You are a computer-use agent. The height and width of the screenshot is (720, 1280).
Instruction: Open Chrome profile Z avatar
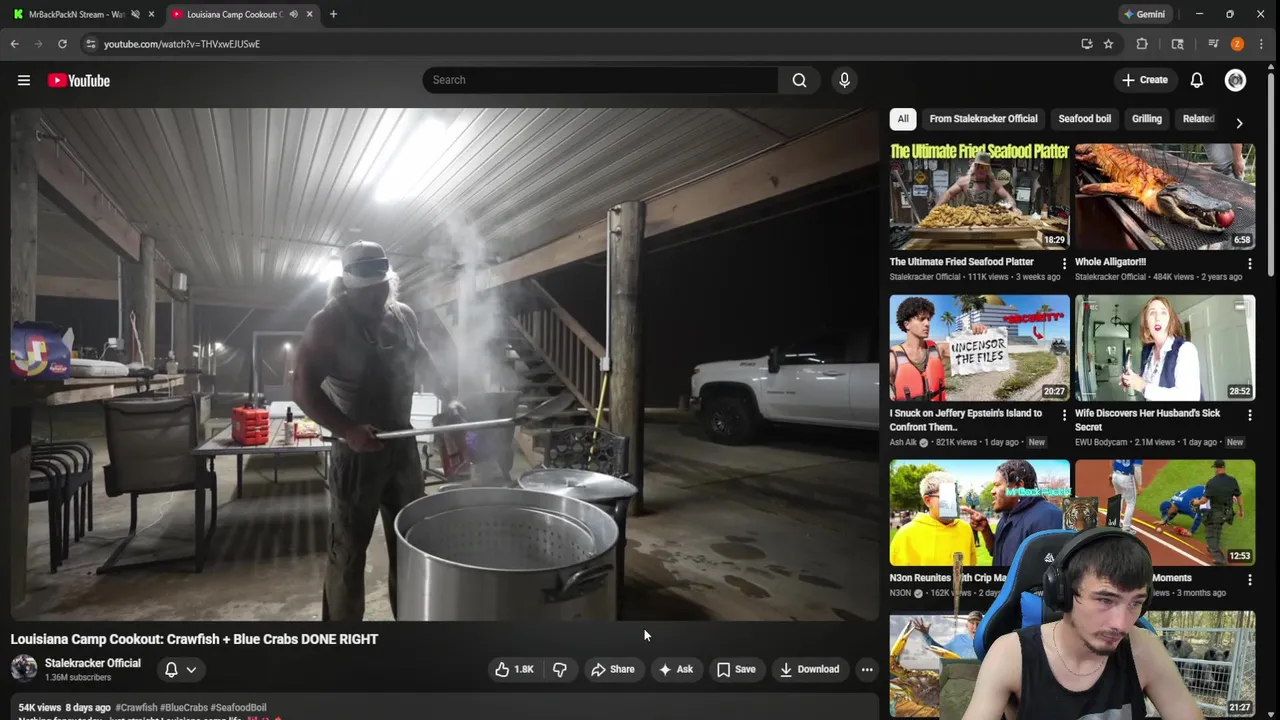pos(1237,44)
